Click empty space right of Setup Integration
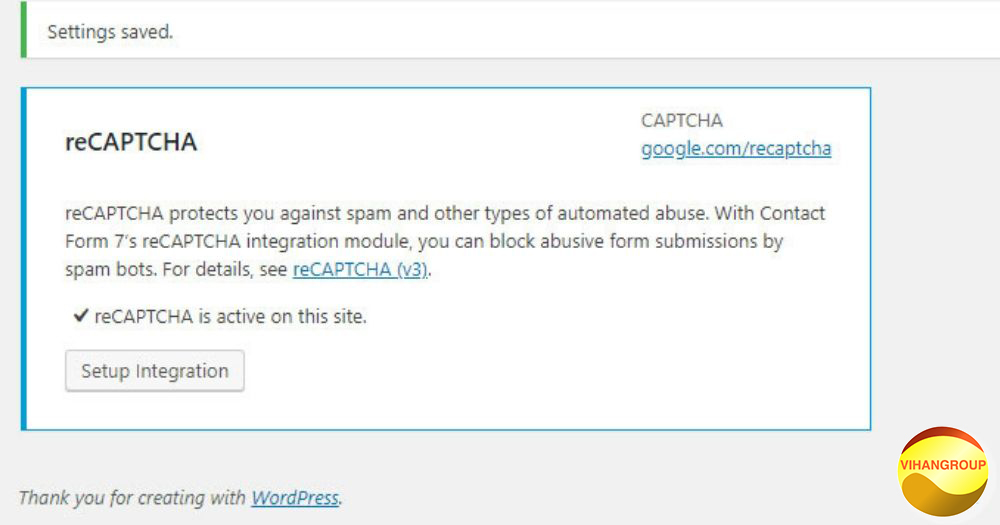The height and width of the screenshot is (525, 1000). [500, 371]
